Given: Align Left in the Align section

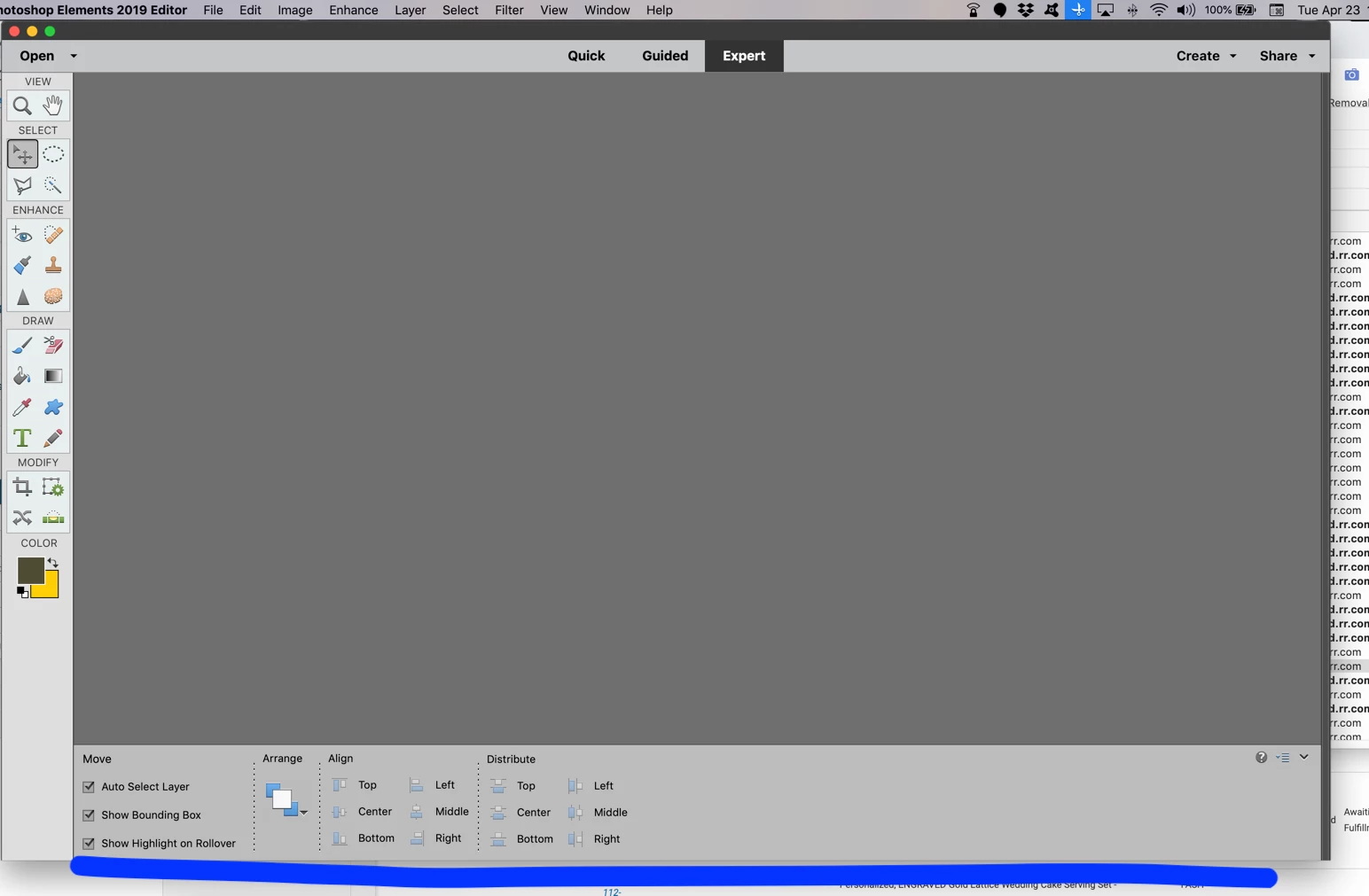Looking at the screenshot, I should point(433,785).
